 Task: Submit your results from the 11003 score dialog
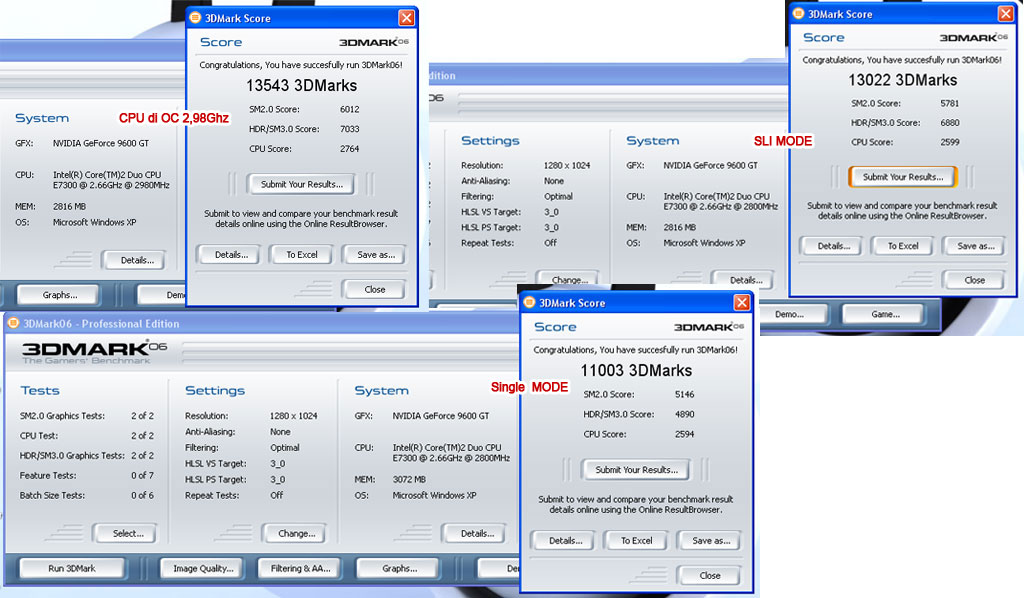636,469
